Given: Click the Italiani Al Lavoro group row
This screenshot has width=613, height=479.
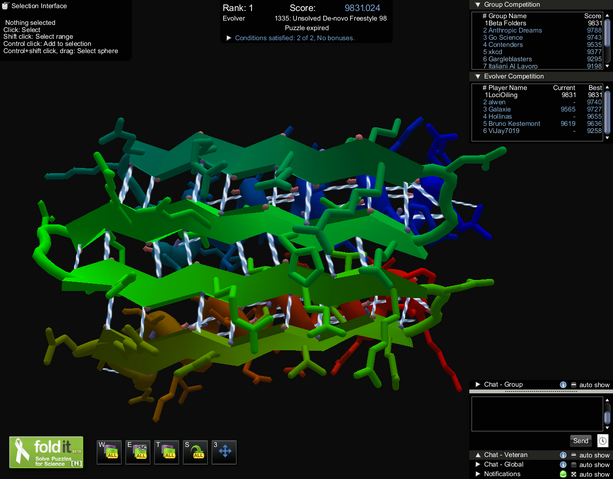Looking at the screenshot, I should [542, 66].
